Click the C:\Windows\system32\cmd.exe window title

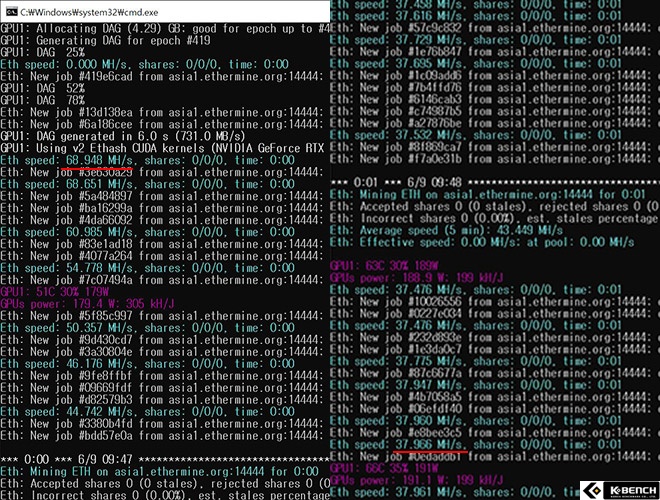tap(89, 12)
